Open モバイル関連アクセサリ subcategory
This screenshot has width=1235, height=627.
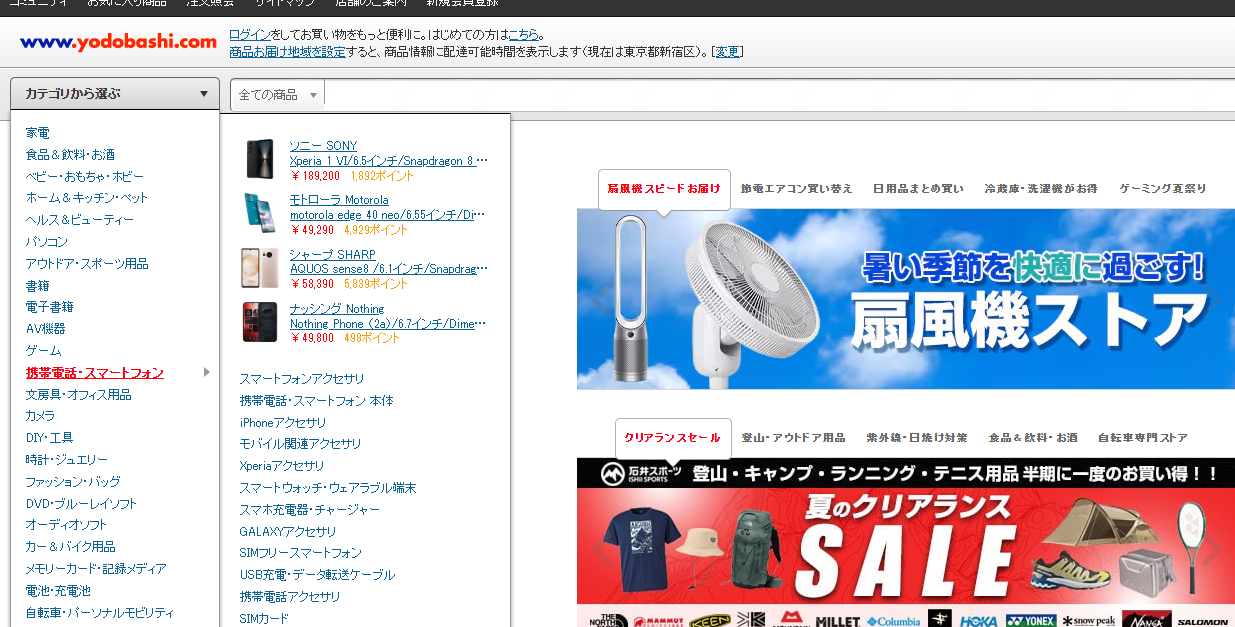(301, 444)
